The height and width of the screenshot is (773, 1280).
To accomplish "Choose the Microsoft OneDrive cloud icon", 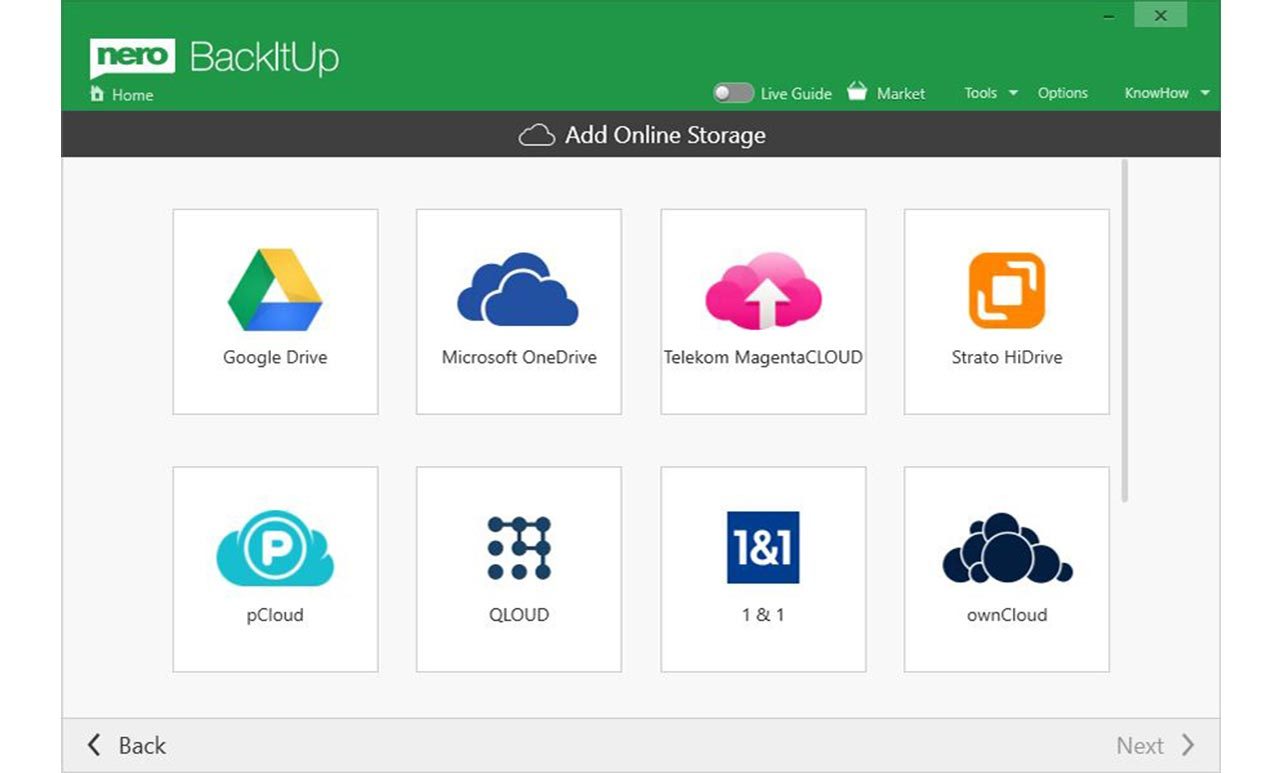I will 518,290.
